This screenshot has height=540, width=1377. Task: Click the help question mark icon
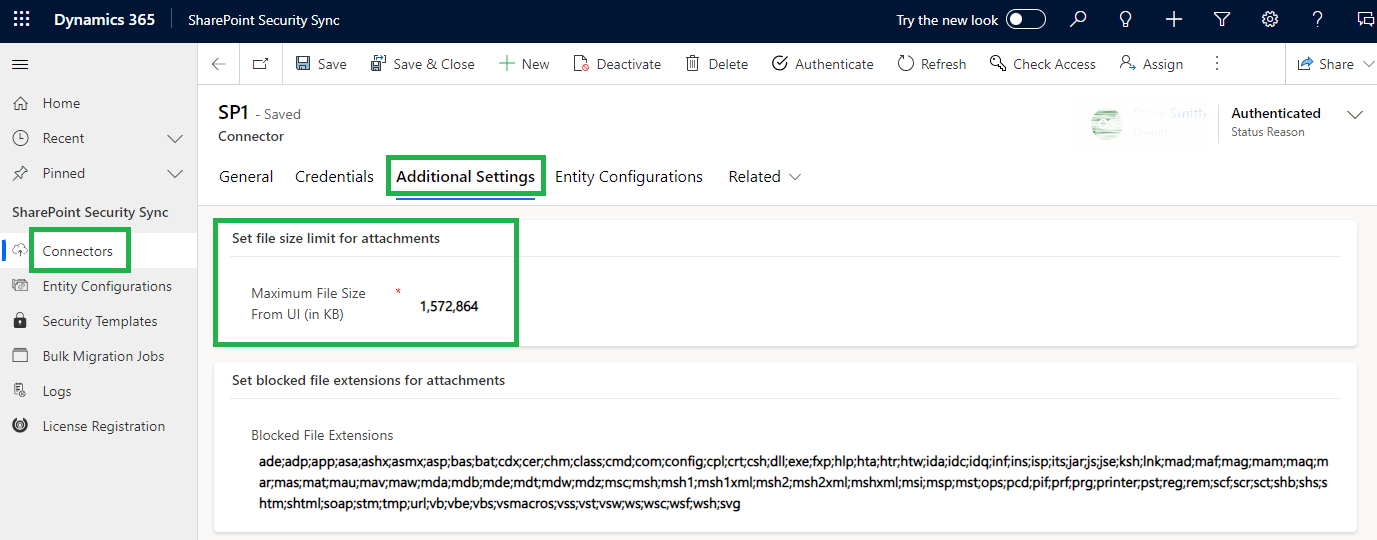[x=1318, y=20]
